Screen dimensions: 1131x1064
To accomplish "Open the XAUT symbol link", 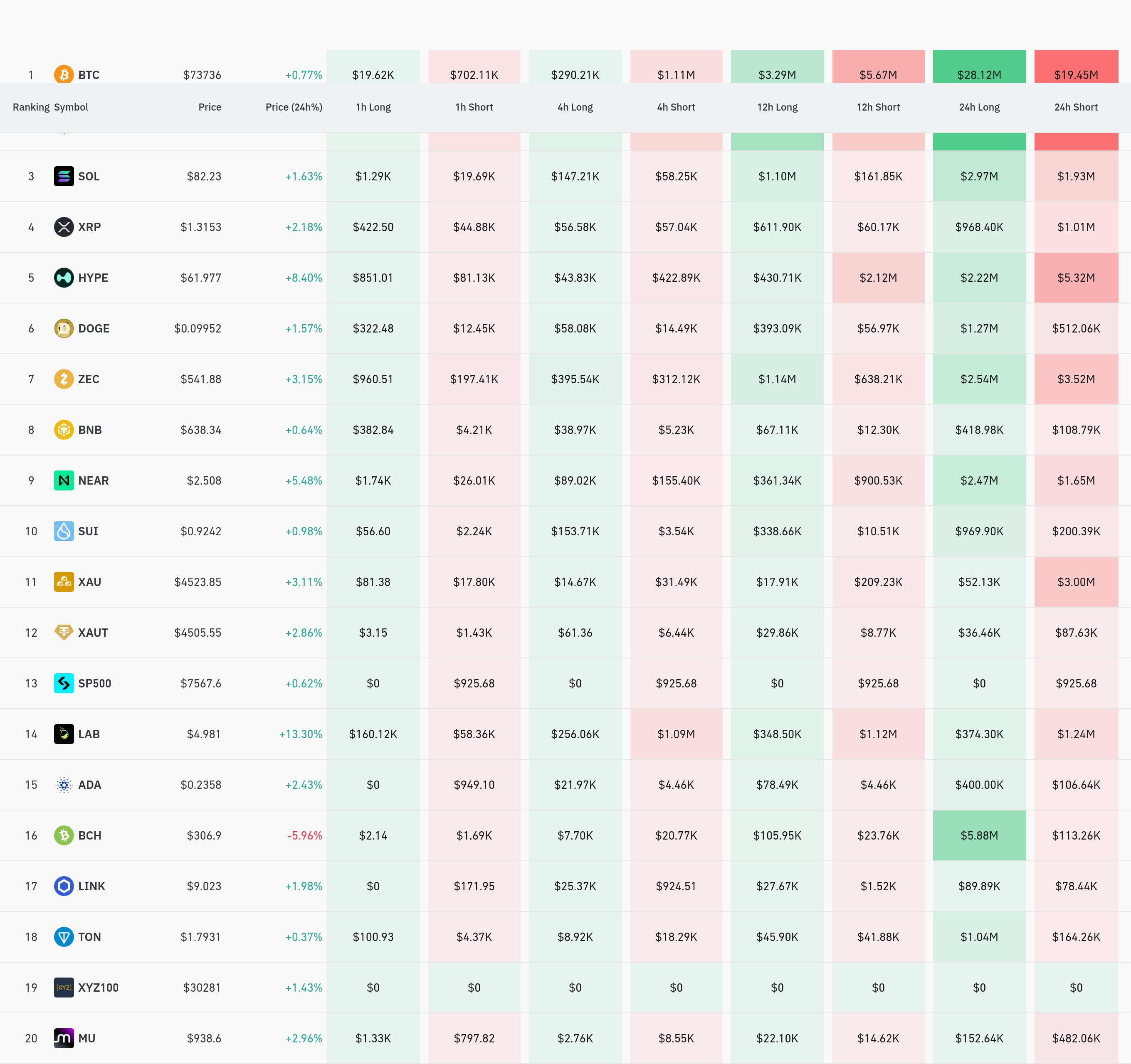I will [x=93, y=632].
